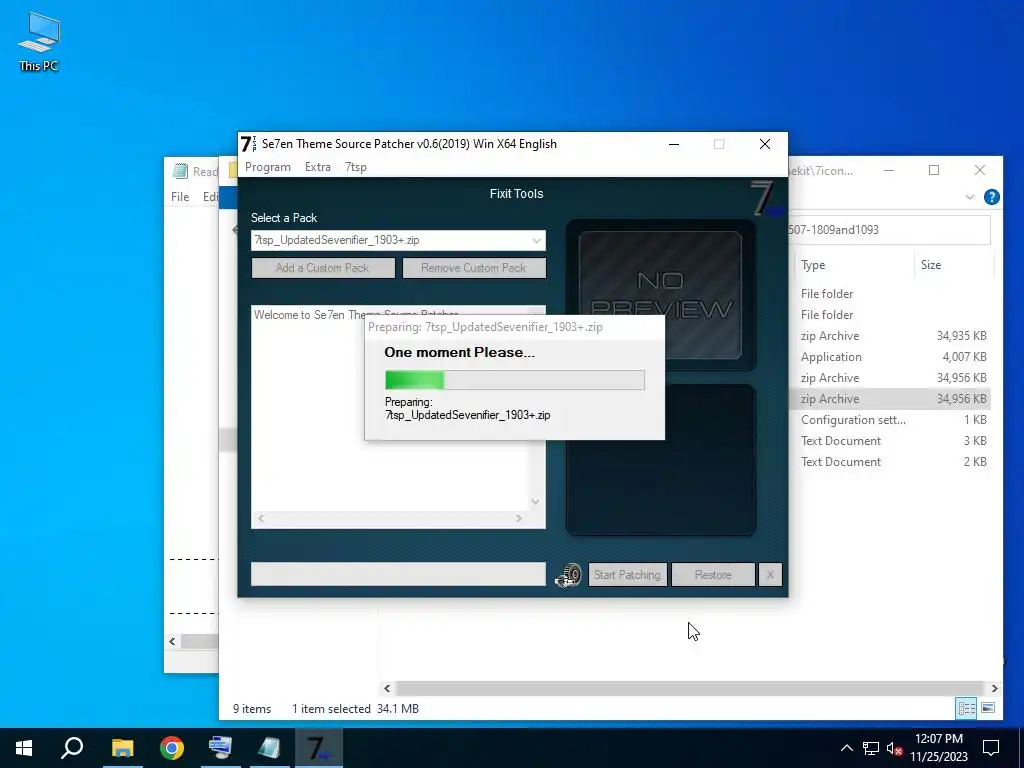Screen dimensions: 1024x768
Task: Switch to the Notepad taskbar icon
Action: (269, 748)
